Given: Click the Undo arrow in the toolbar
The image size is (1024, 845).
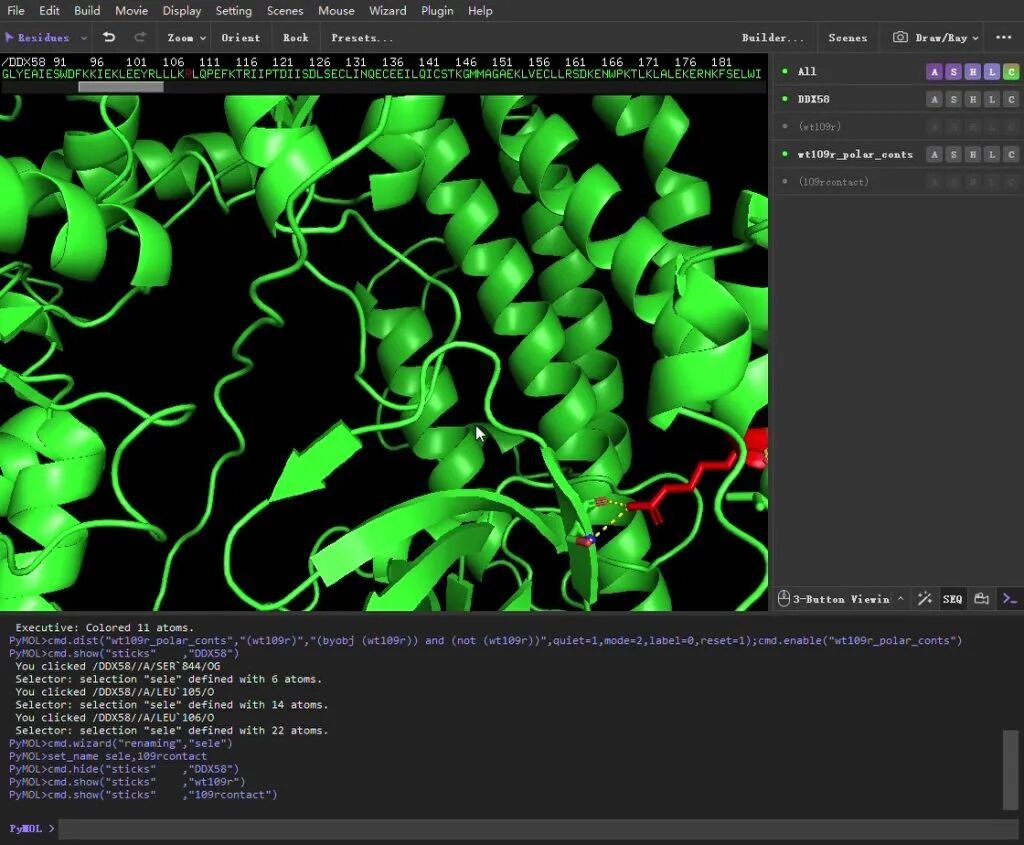Looking at the screenshot, I should click(109, 37).
